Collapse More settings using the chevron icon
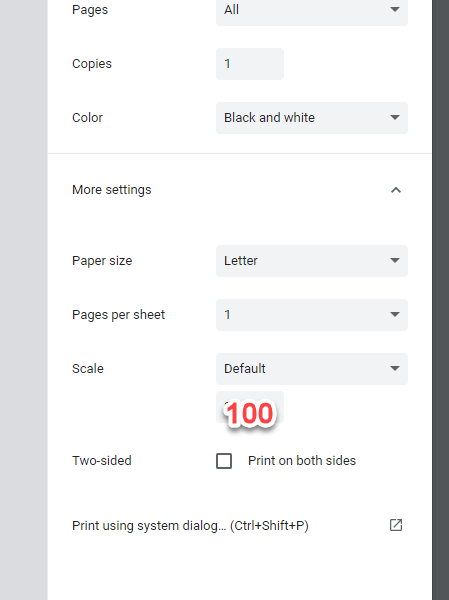Image resolution: width=449 pixels, height=600 pixels. tap(395, 190)
